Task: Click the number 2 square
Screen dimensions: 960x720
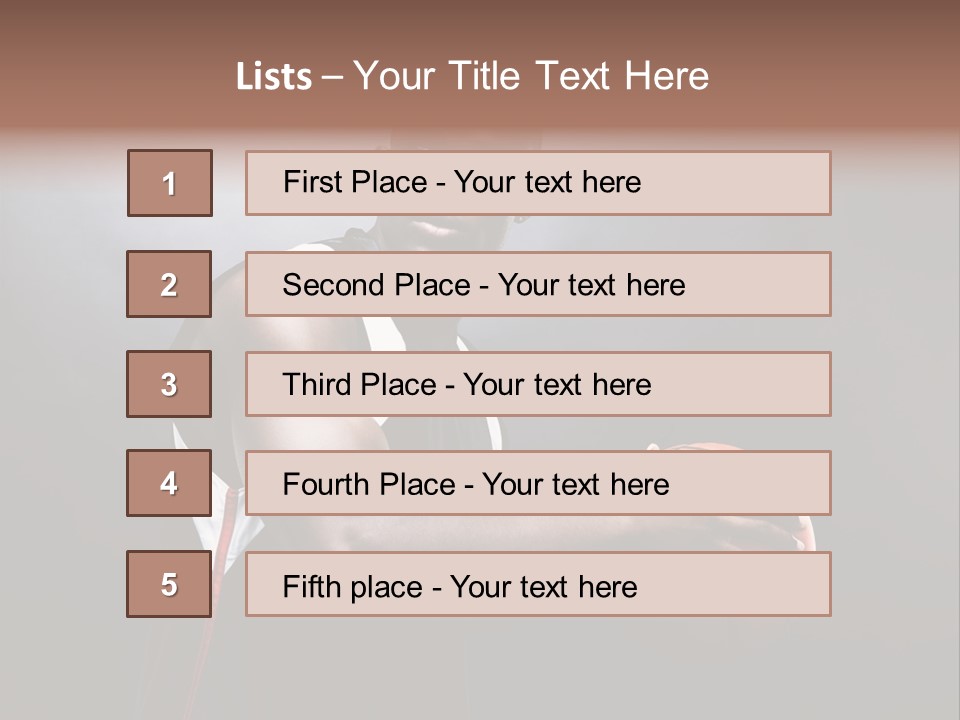Action: pos(169,284)
